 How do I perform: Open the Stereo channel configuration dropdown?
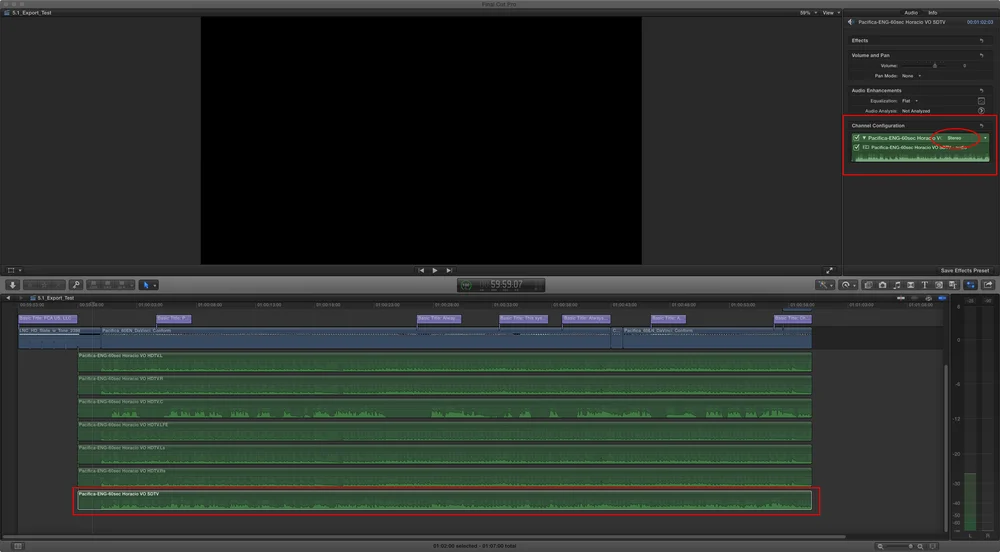[x=967, y=138]
